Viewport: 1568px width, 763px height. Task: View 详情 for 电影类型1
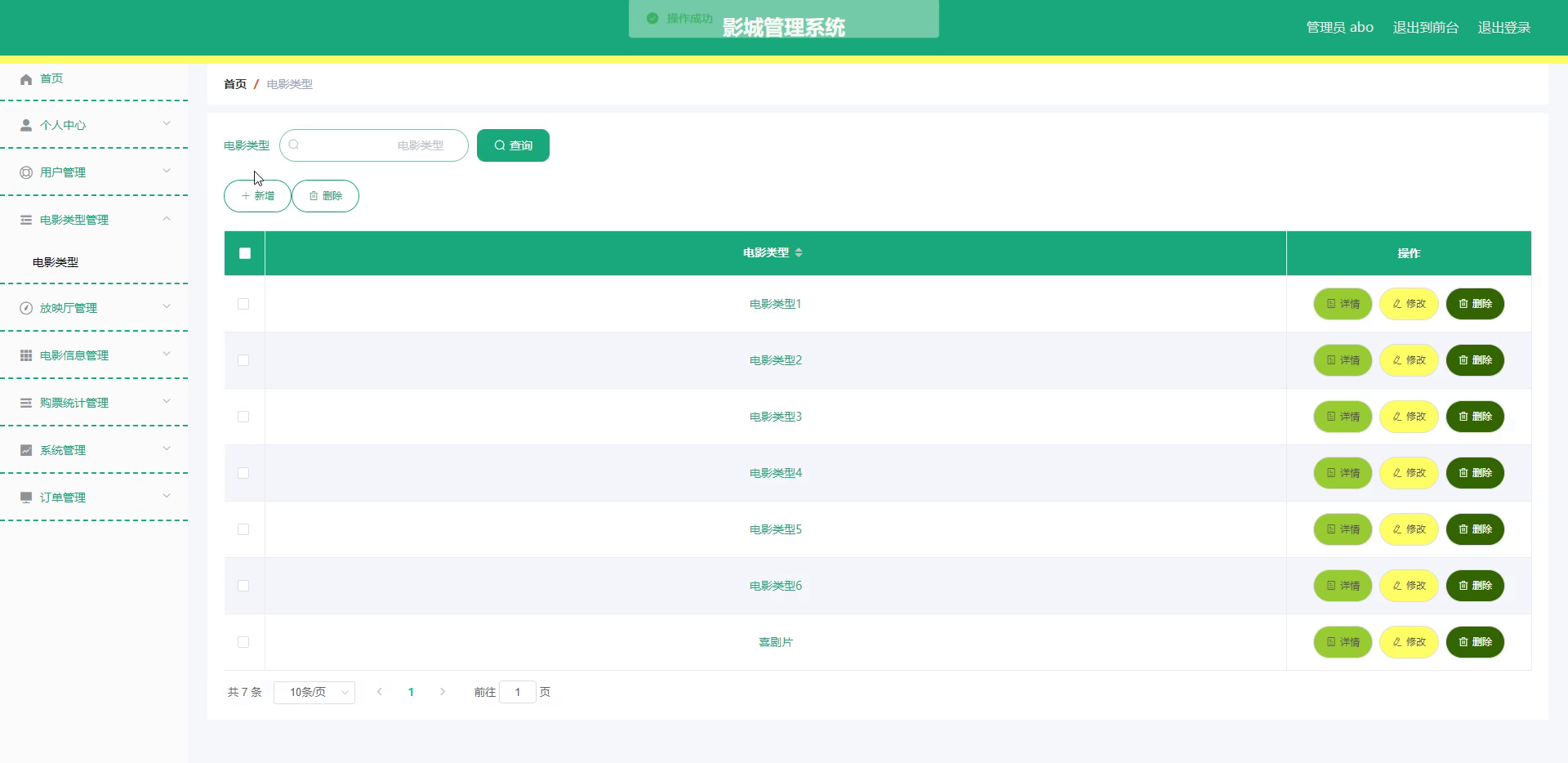[1343, 304]
